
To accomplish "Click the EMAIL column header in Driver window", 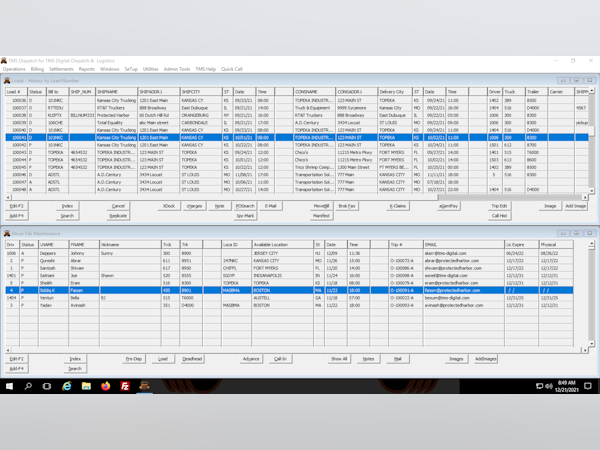I will point(464,245).
